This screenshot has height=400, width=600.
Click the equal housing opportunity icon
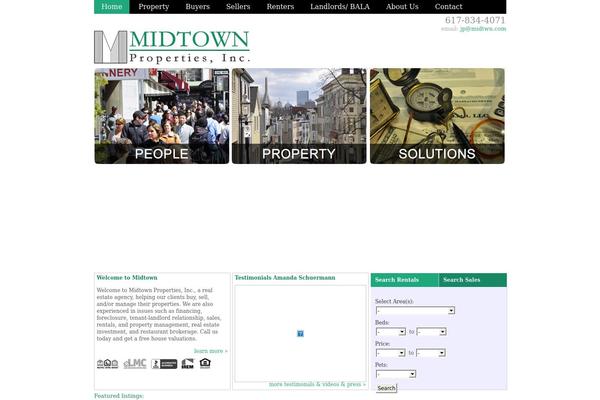(x=205, y=363)
